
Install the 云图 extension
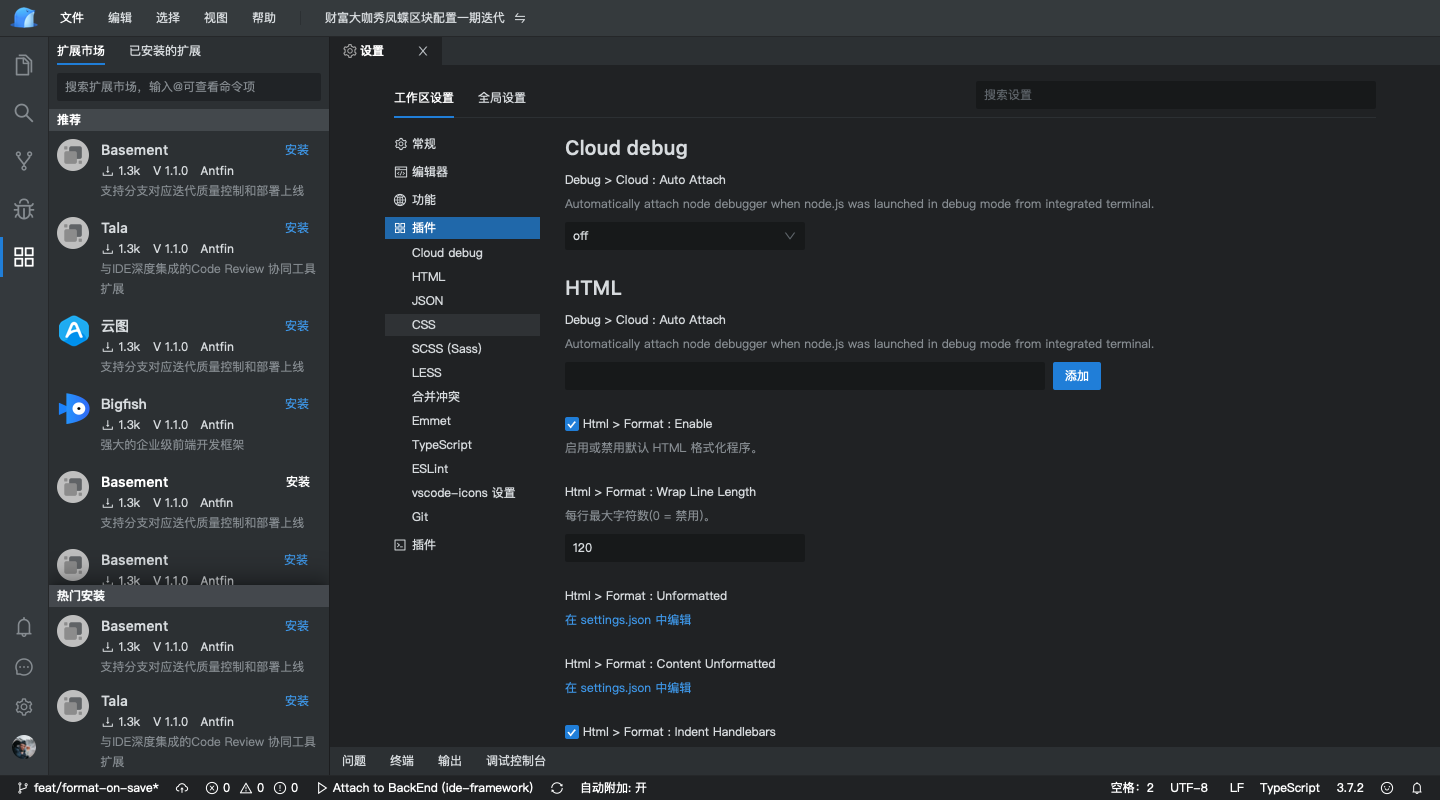(x=297, y=326)
